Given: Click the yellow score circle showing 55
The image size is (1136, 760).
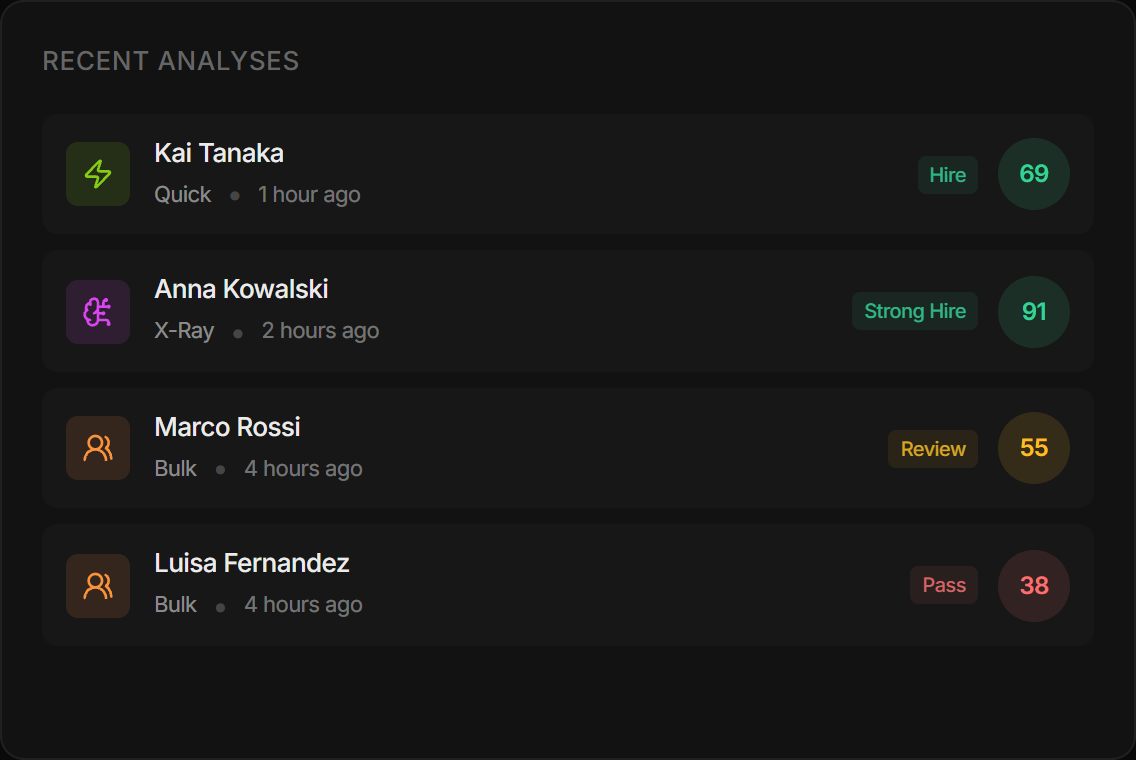Looking at the screenshot, I should point(1034,448).
